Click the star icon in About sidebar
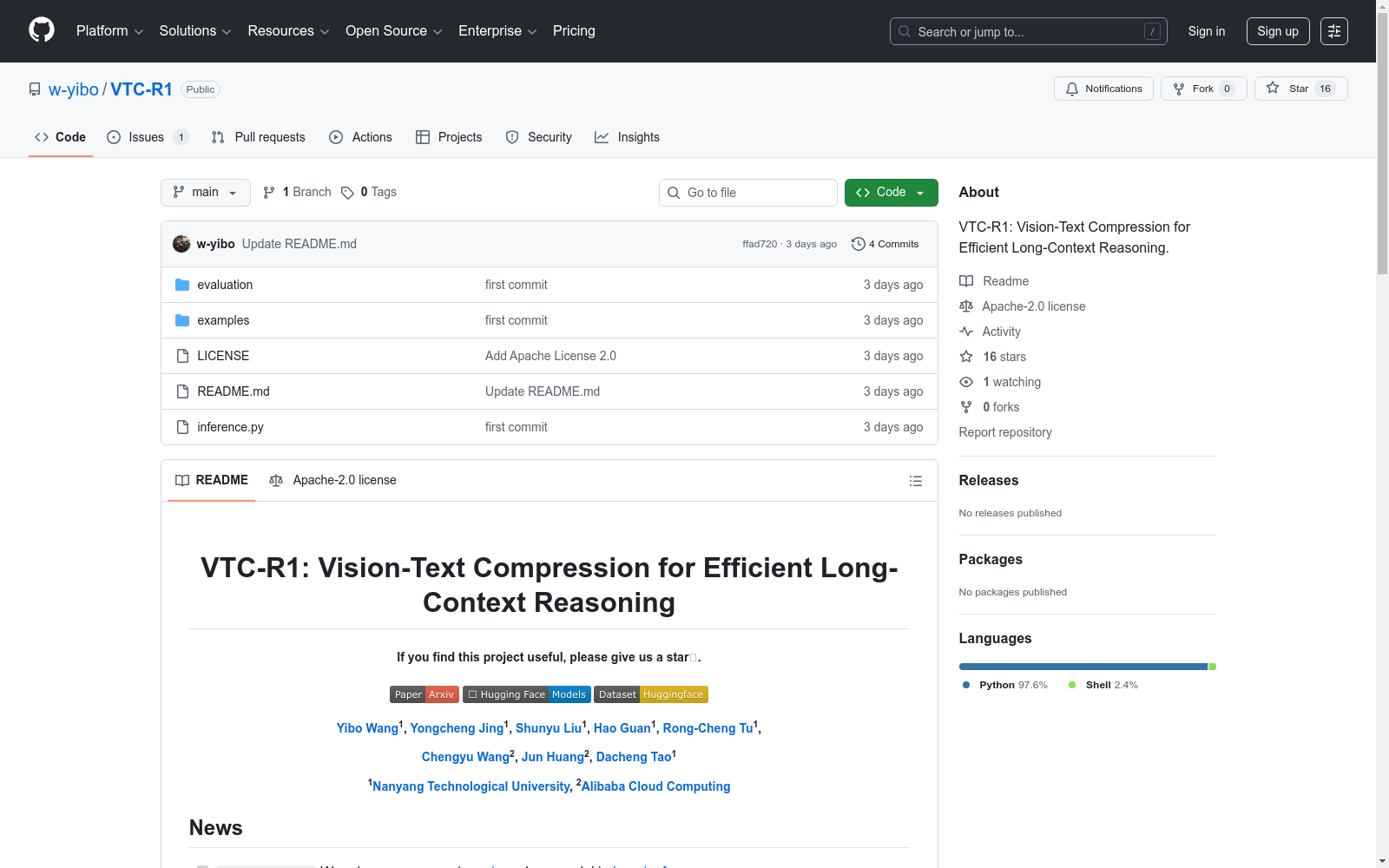Image resolution: width=1389 pixels, height=868 pixels. 966,357
